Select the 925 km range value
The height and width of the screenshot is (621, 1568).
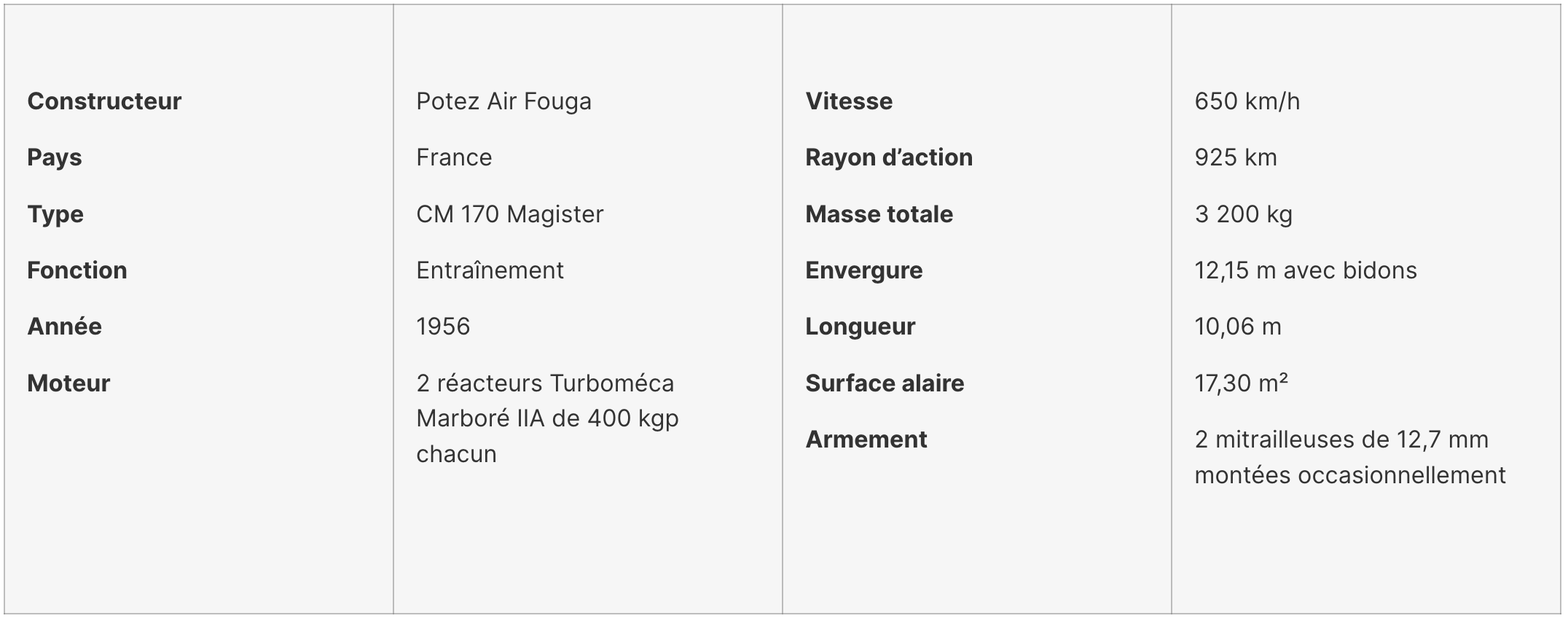(1236, 157)
